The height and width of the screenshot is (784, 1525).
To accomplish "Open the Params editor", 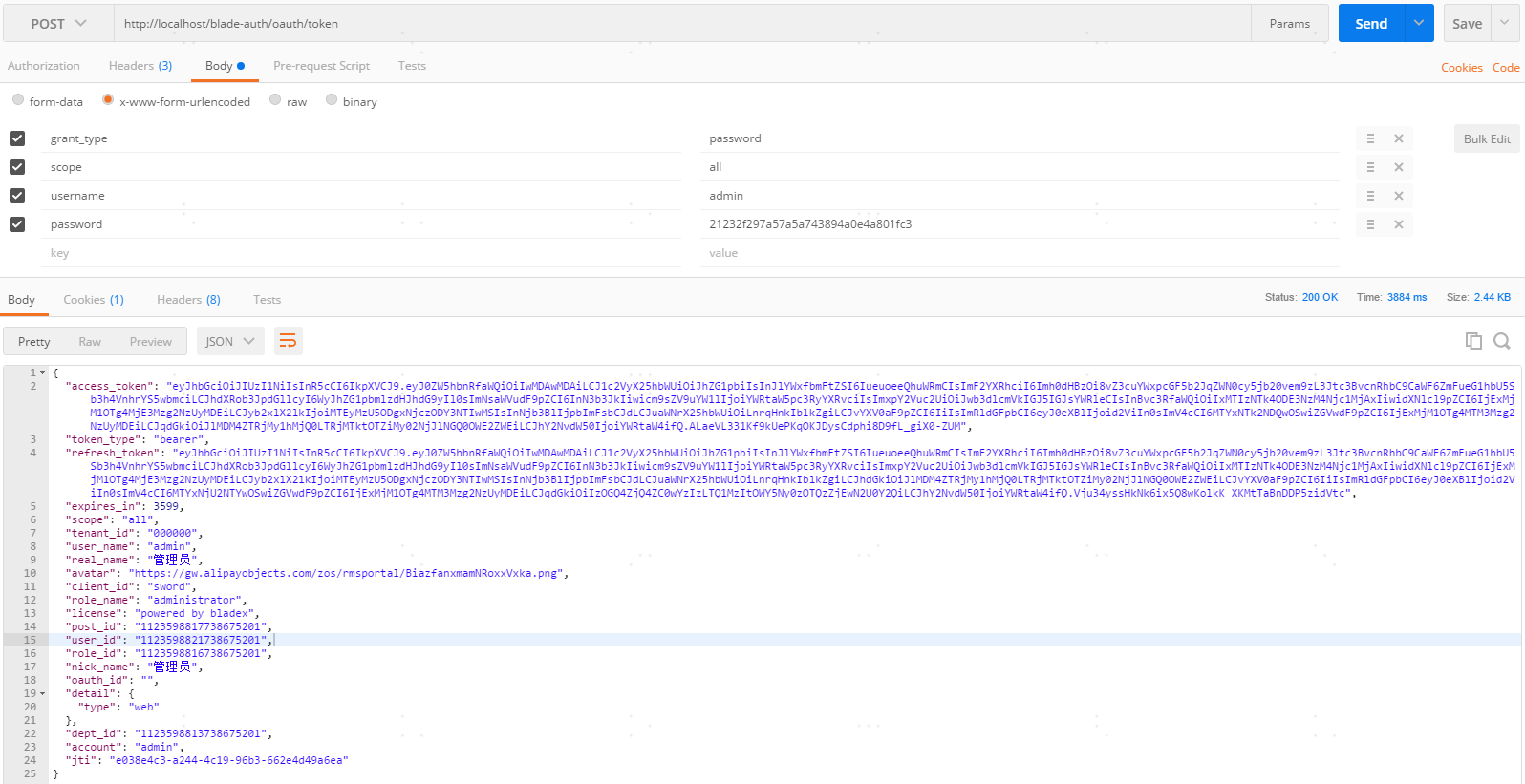I will pos(1289,24).
